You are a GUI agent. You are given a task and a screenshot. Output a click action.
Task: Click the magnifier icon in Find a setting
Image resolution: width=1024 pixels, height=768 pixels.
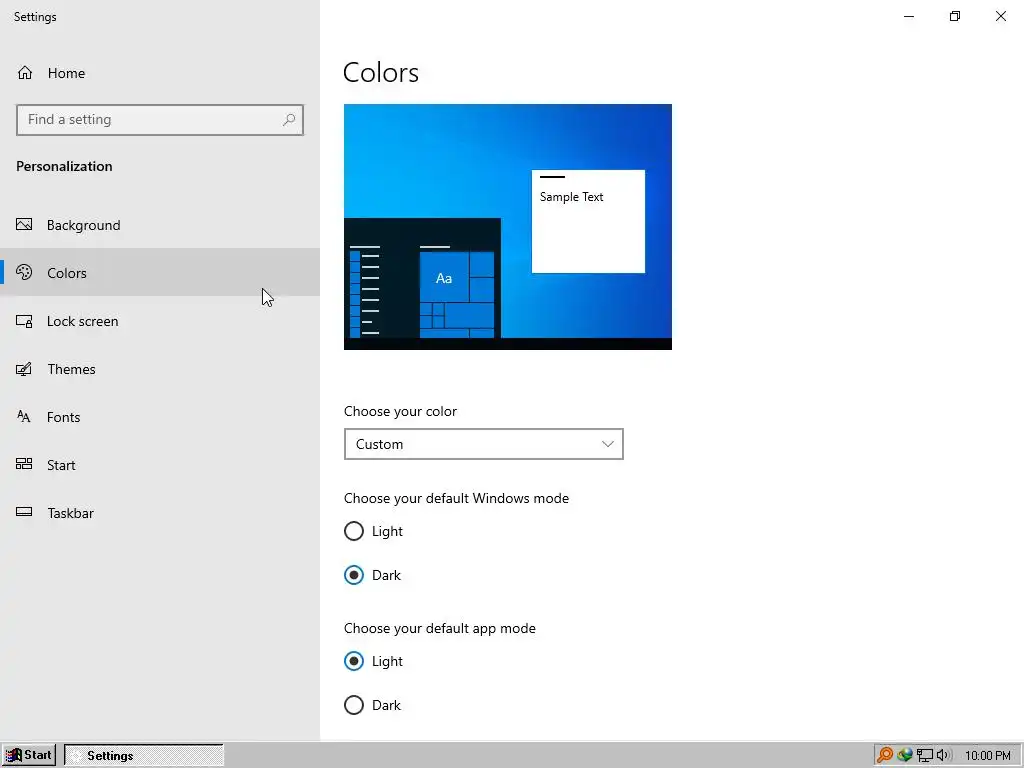(289, 120)
